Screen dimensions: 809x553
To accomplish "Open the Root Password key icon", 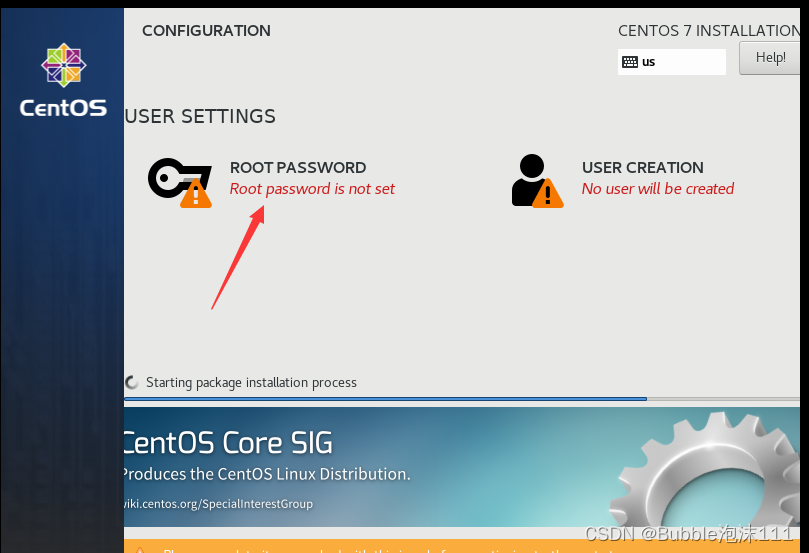I will click(x=180, y=183).
